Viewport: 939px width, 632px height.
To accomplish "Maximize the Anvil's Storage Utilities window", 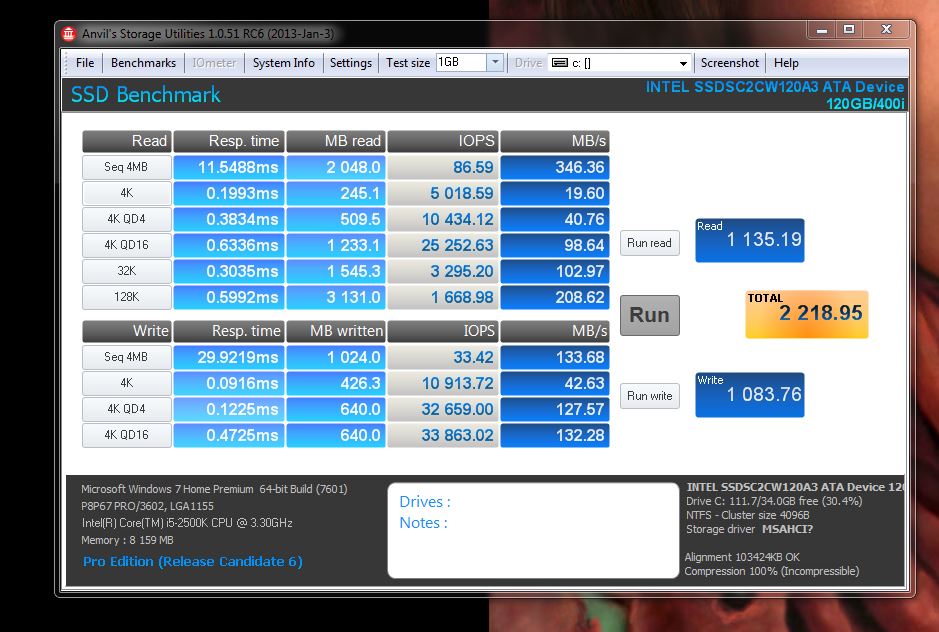I will tap(849, 29).
